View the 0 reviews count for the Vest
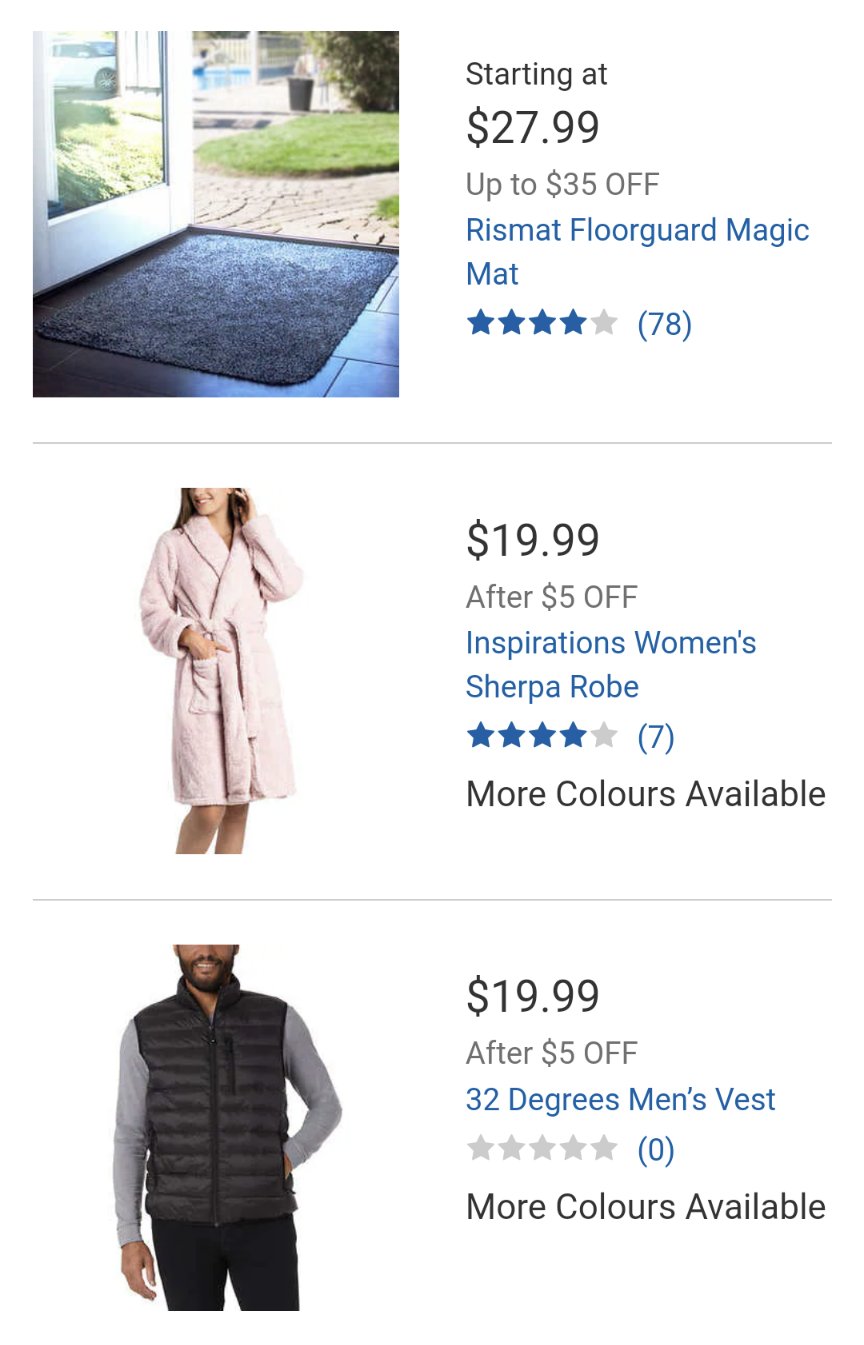The width and height of the screenshot is (864, 1345). tap(656, 1150)
